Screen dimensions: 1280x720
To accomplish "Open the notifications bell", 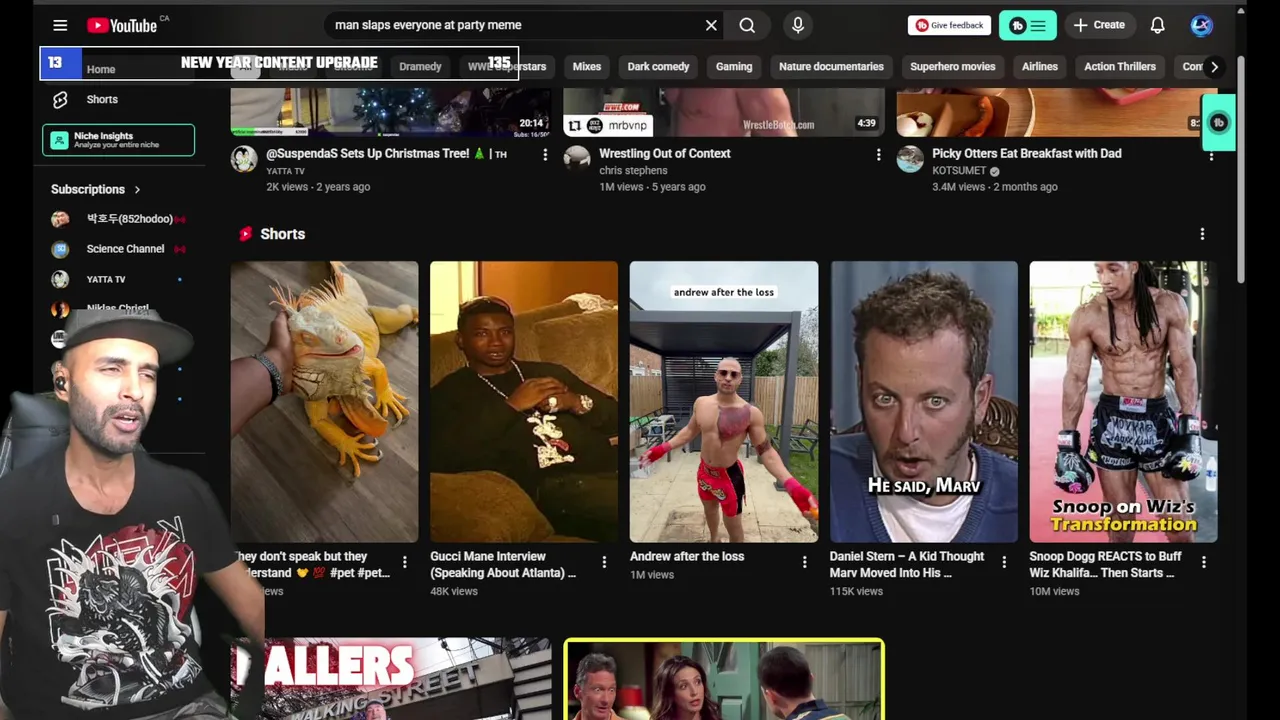I will (1157, 25).
